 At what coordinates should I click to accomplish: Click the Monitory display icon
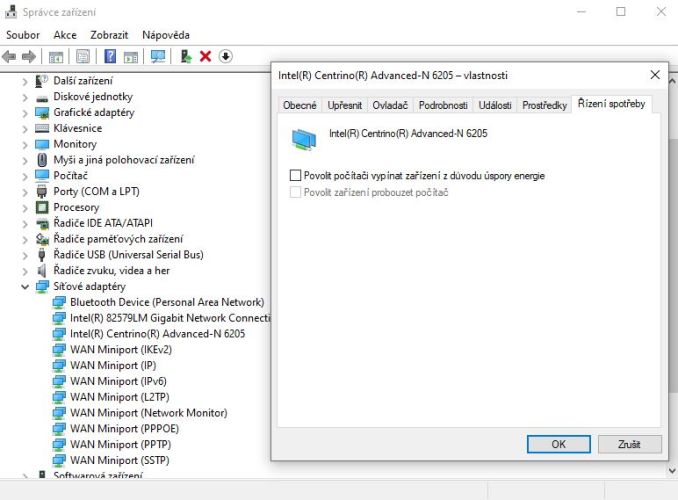click(x=42, y=144)
